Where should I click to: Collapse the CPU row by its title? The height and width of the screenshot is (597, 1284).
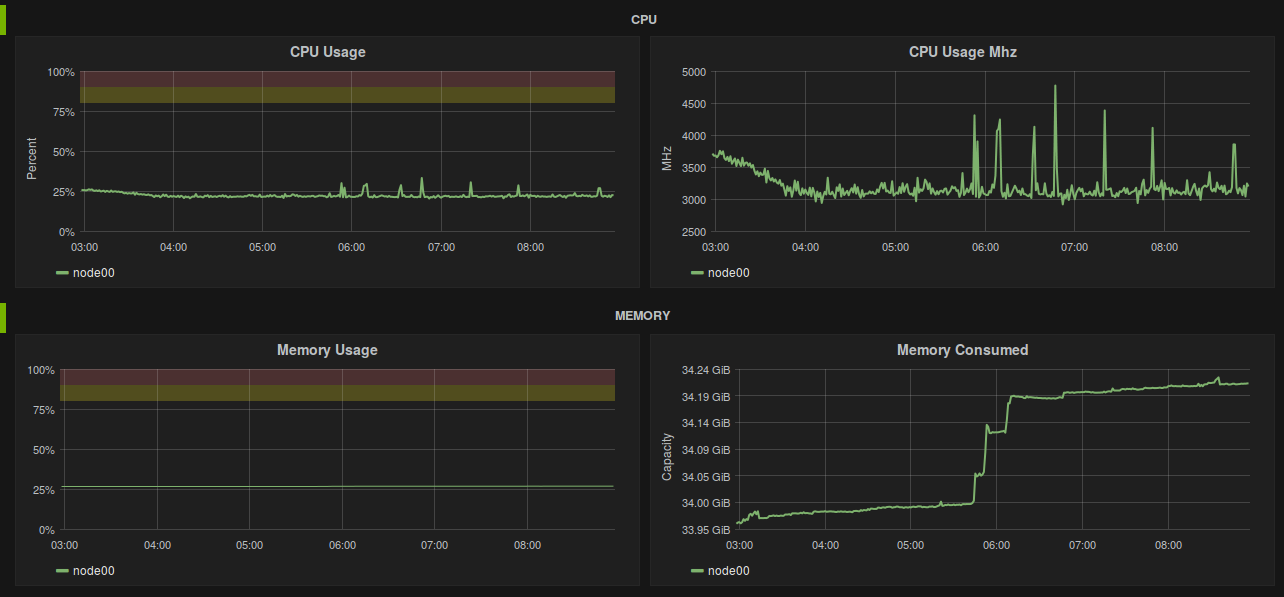tap(643, 19)
